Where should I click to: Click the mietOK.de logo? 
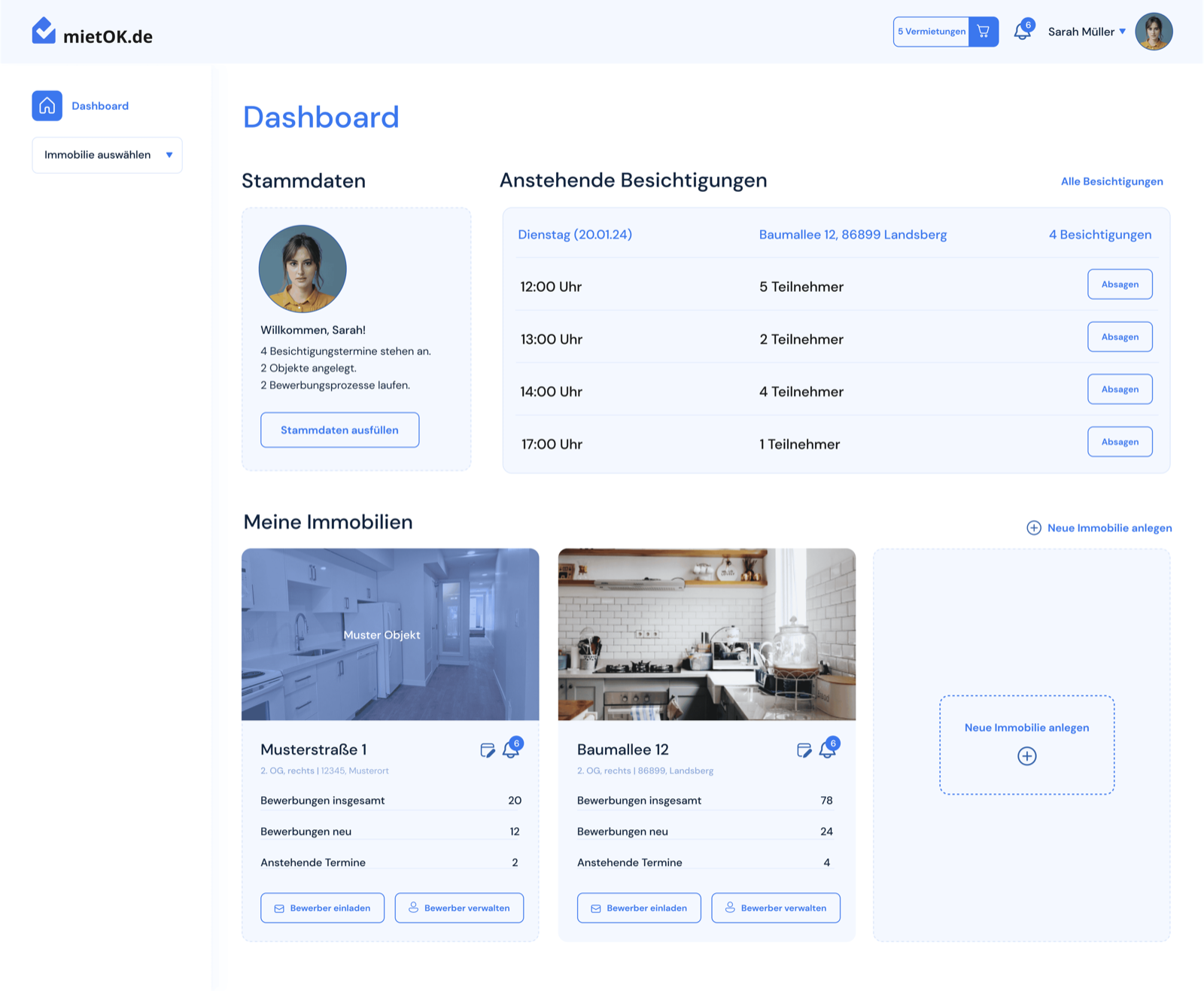tap(92, 32)
